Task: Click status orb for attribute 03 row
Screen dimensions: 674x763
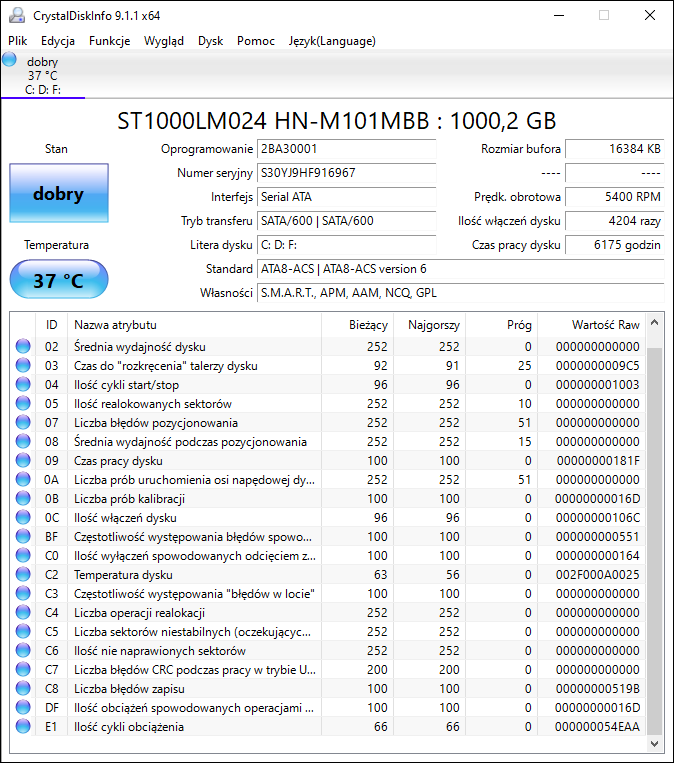Action: pos(23,365)
